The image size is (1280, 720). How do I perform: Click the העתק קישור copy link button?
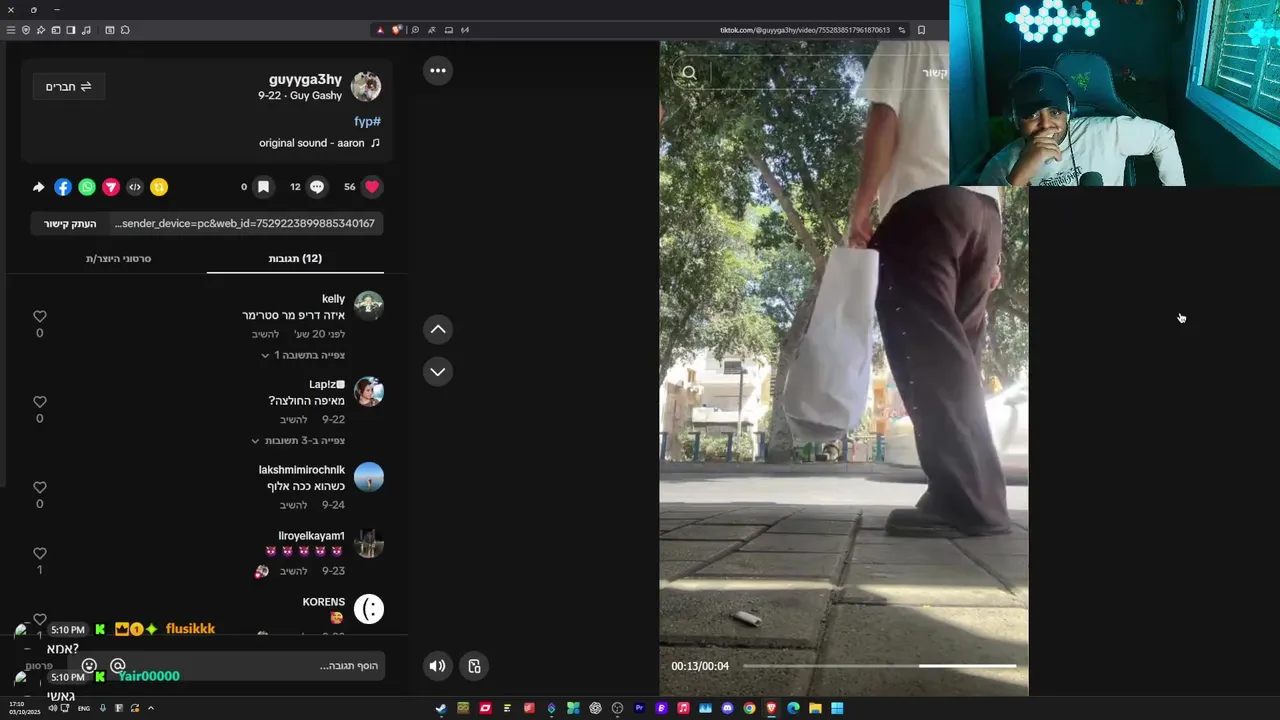click(70, 224)
